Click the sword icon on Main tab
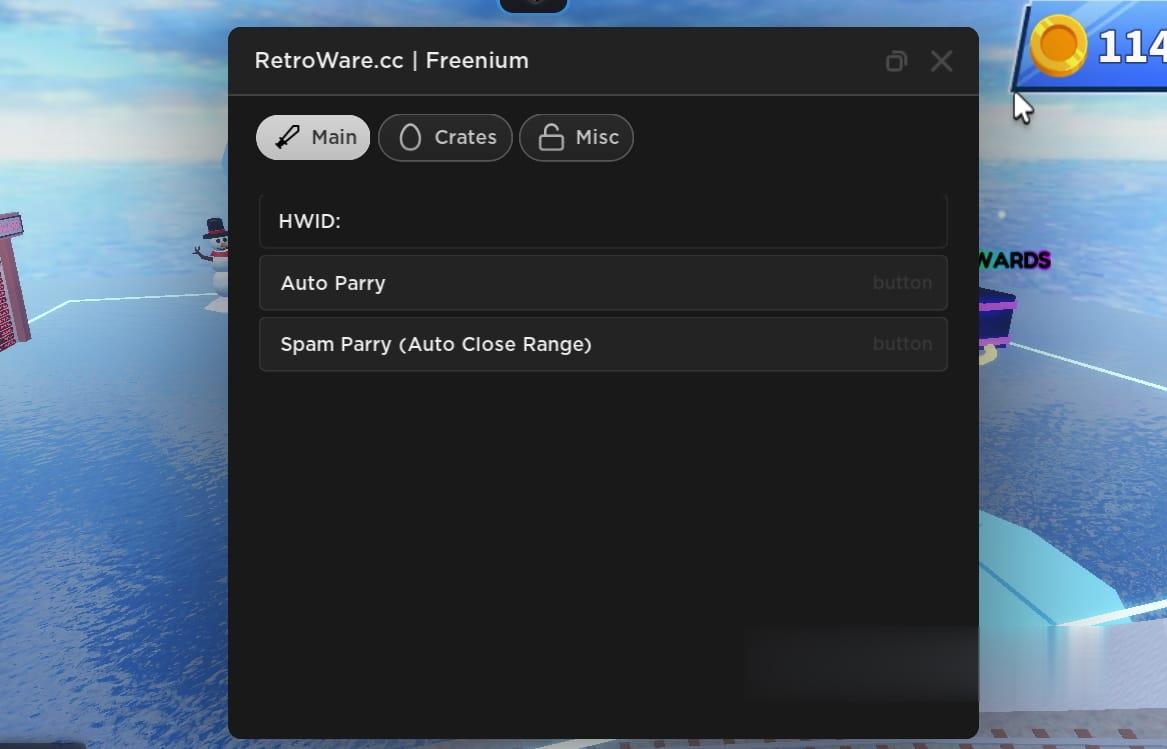Viewport: 1167px width, 749px height. click(288, 137)
